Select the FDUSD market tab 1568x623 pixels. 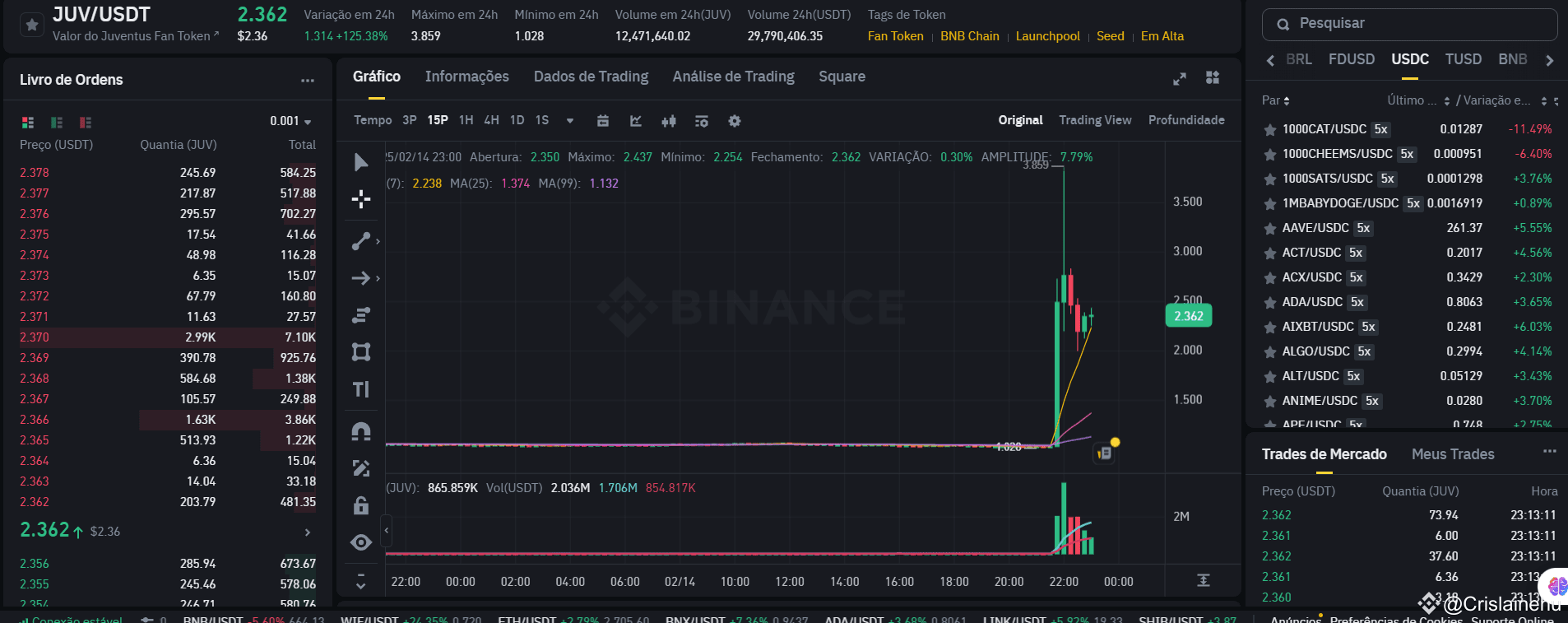tap(1351, 59)
